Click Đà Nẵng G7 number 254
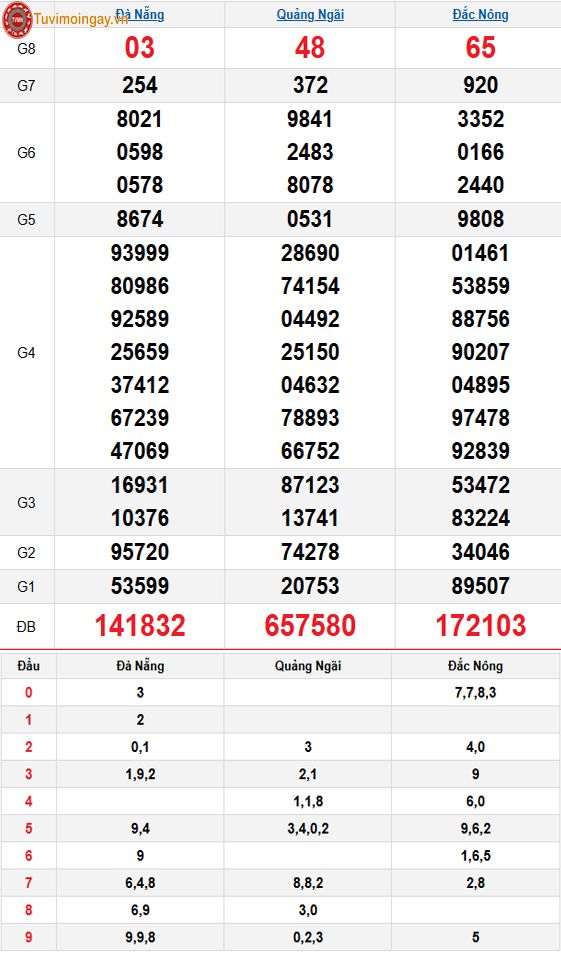 pyautogui.click(x=140, y=85)
